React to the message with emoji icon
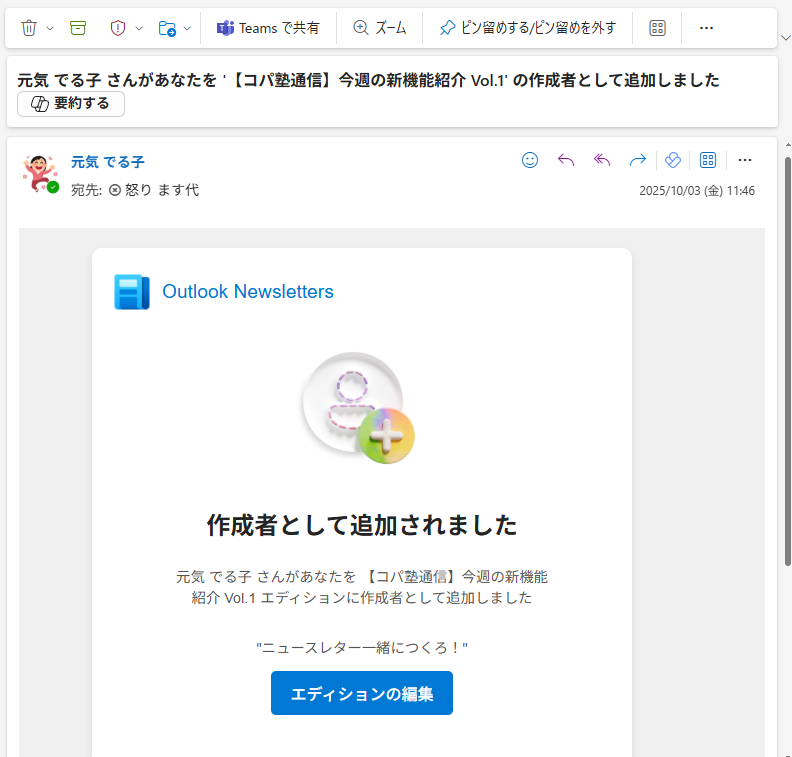792x757 pixels. 530,160
